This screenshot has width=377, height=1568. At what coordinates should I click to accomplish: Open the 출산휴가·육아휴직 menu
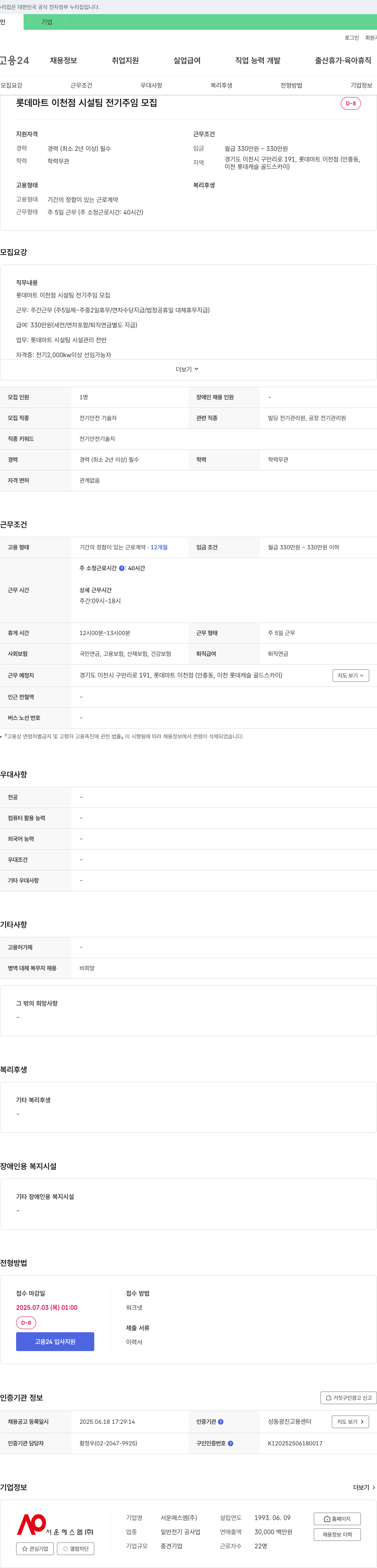click(343, 60)
